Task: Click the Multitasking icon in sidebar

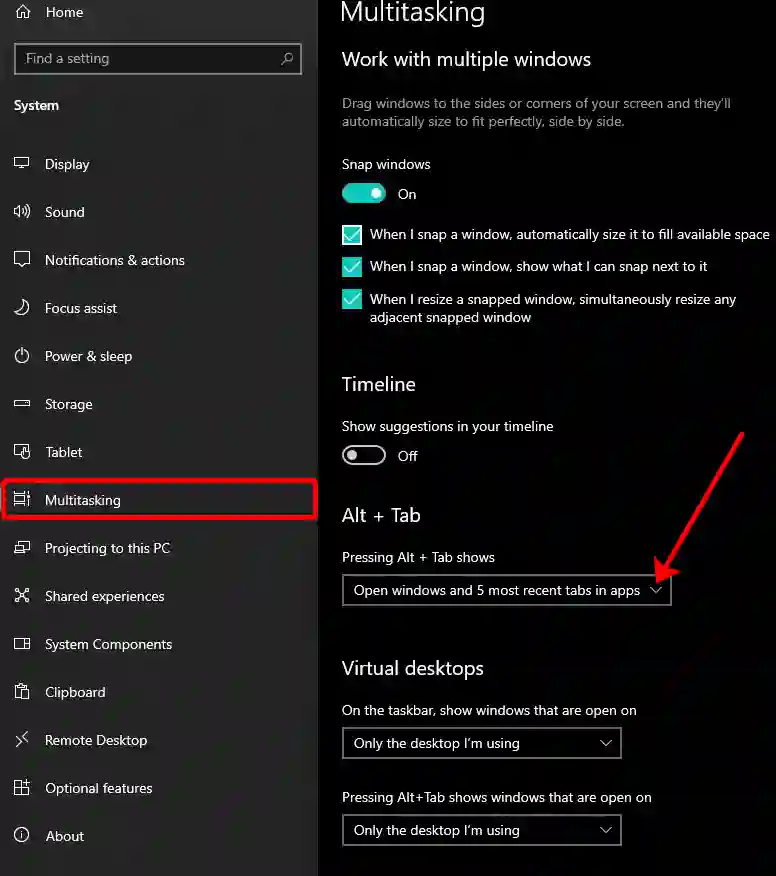Action: (22, 499)
